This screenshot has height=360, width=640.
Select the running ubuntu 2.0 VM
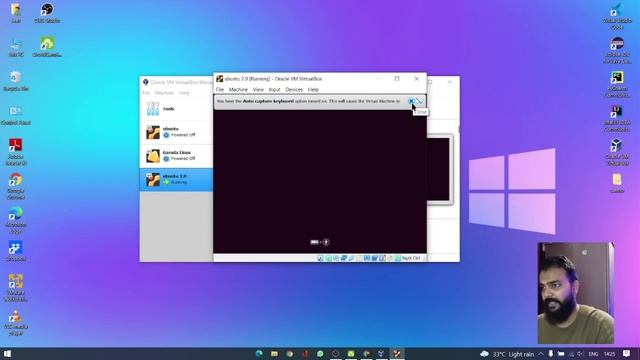pos(176,180)
